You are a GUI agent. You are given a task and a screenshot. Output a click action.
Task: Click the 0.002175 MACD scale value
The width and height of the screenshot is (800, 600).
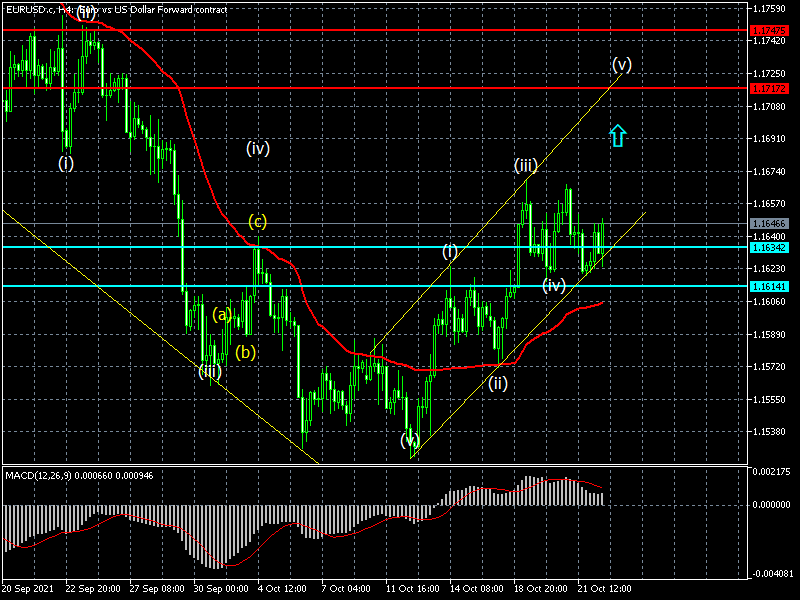[774, 471]
